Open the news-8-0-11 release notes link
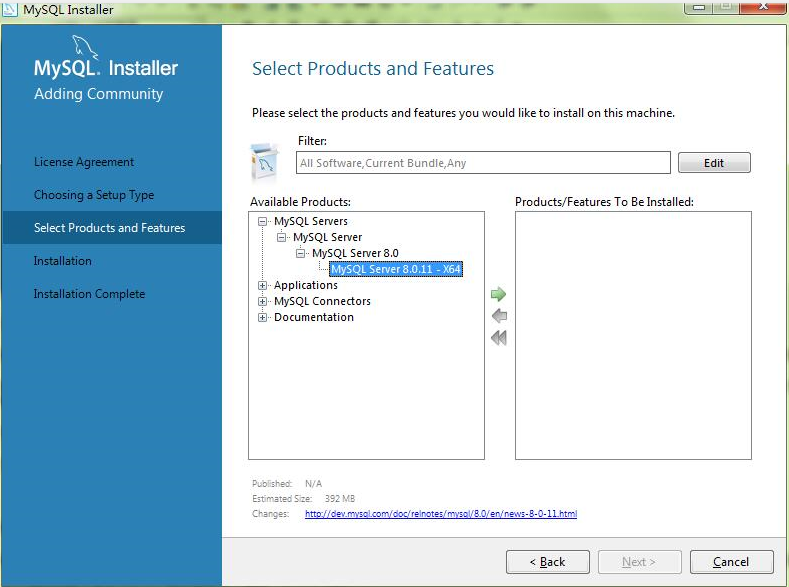Screen dimensions: 789x587 (441, 514)
